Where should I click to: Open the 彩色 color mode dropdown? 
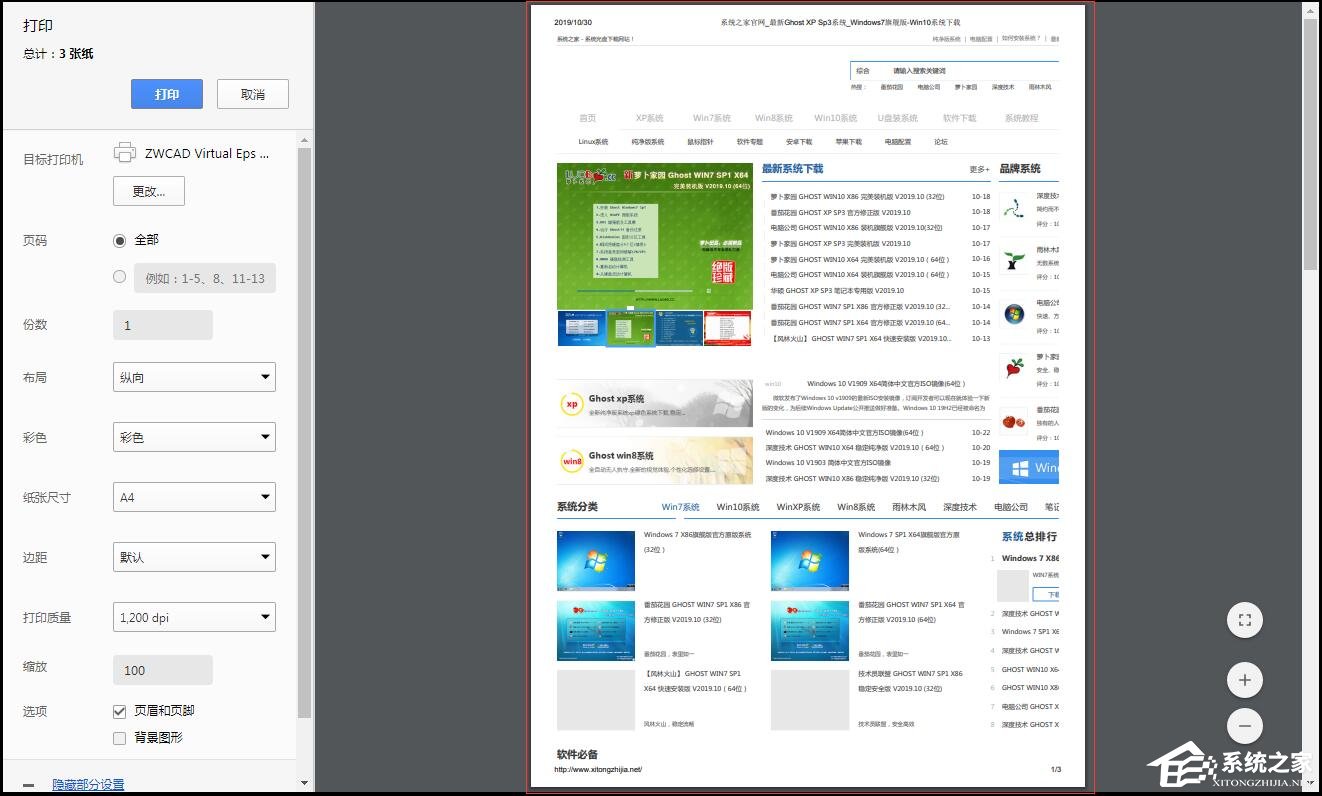[x=194, y=437]
